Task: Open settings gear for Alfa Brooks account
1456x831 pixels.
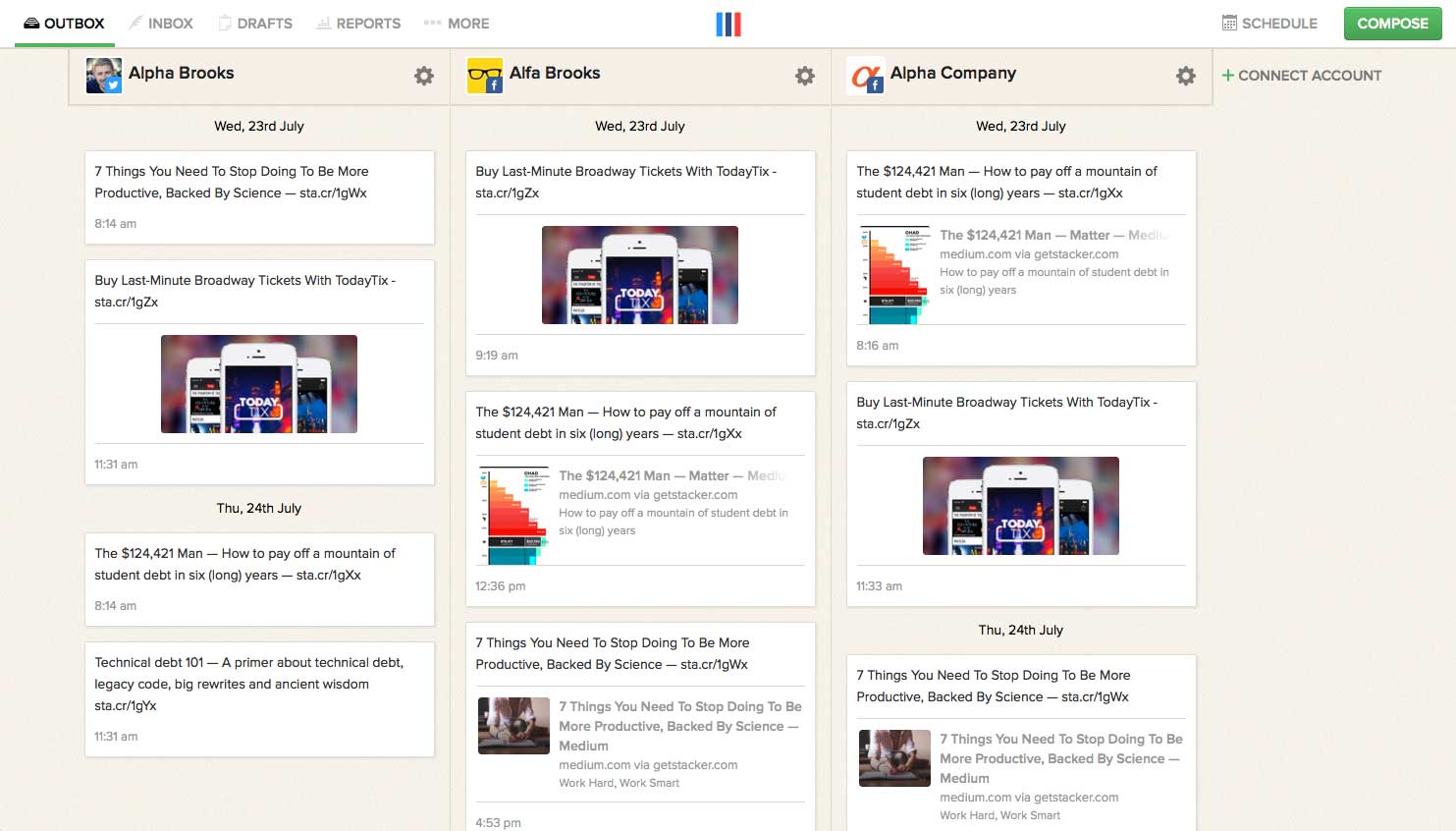Action: 804,76
